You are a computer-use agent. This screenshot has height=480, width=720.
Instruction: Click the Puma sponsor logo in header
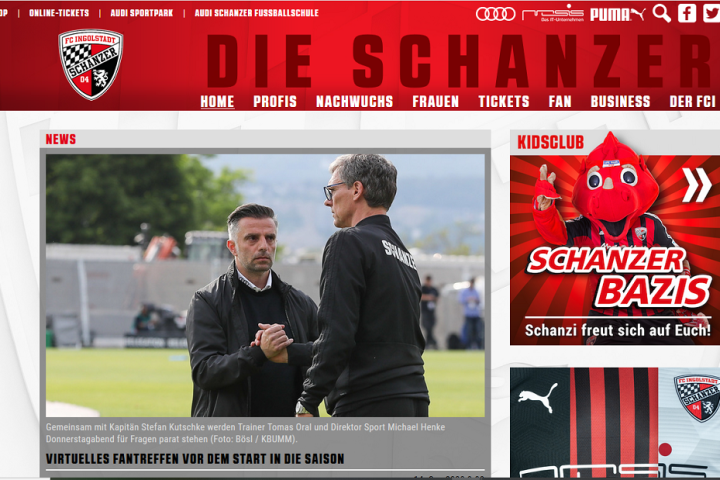pos(617,14)
